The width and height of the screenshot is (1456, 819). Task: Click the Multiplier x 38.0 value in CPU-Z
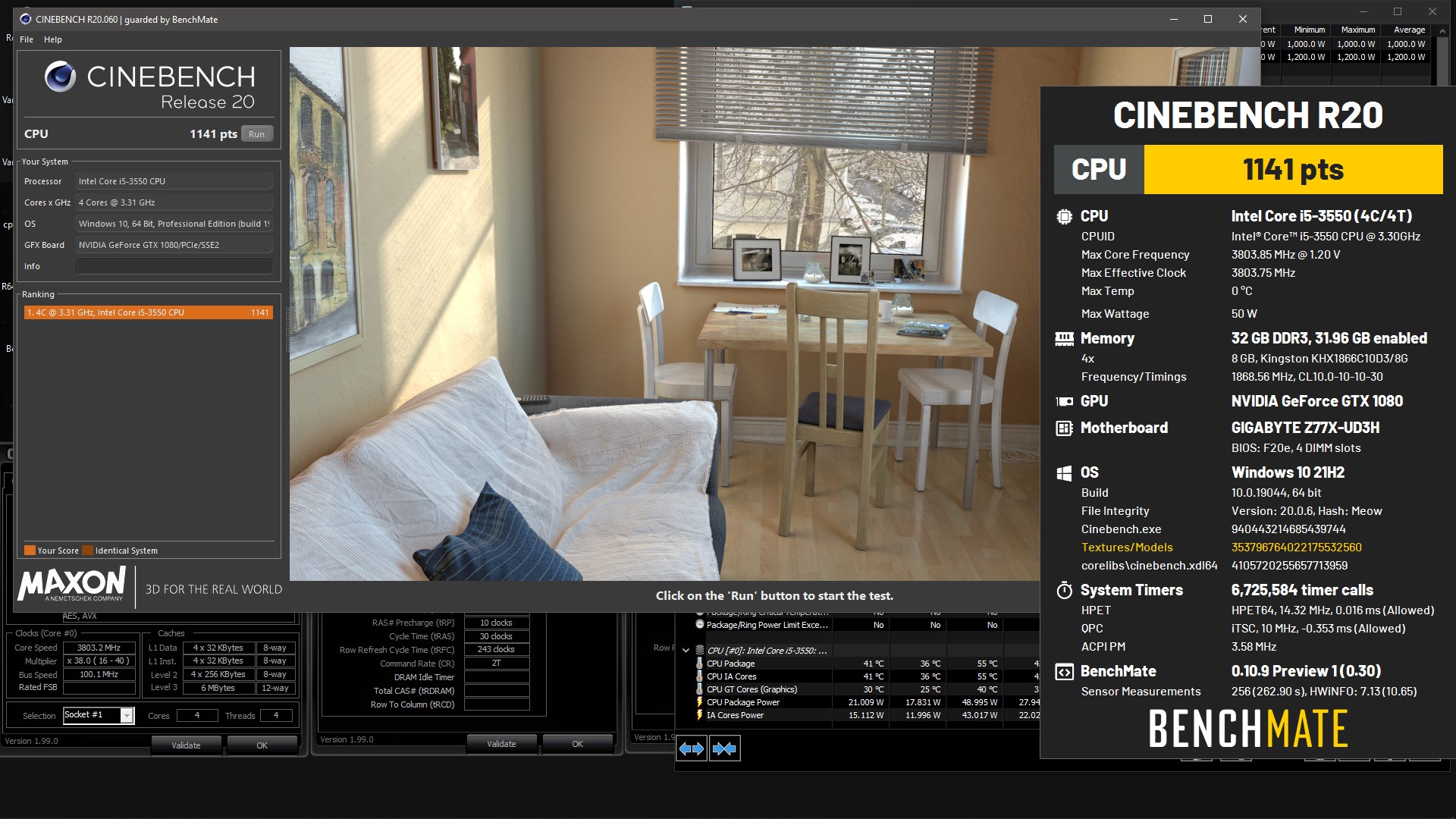pos(99,661)
